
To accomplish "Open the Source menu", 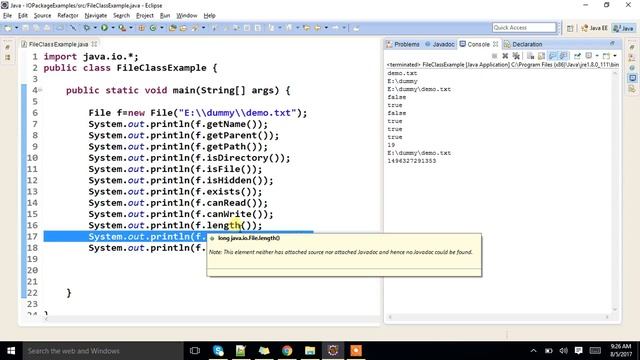I will pos(42,16).
